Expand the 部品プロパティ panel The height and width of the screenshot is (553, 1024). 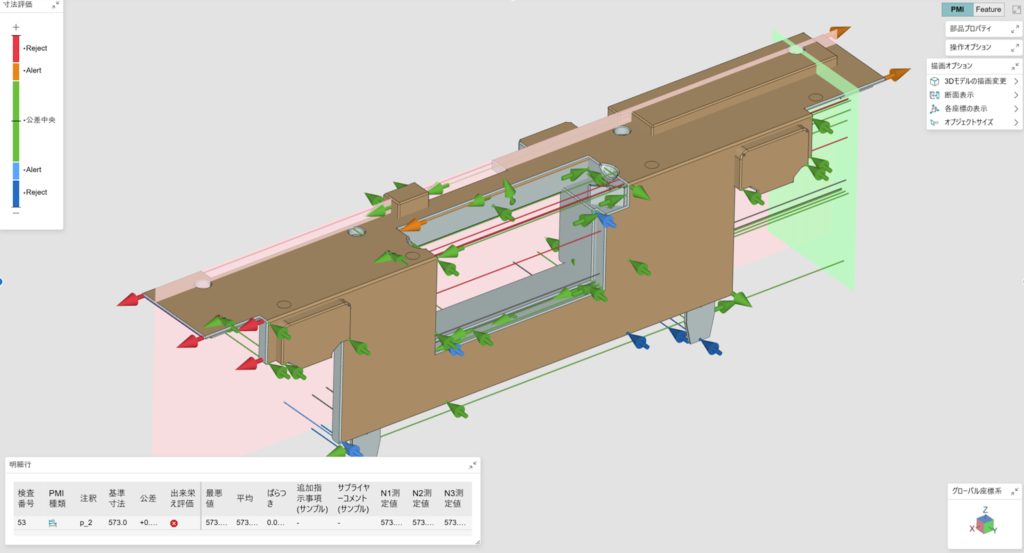point(1014,29)
